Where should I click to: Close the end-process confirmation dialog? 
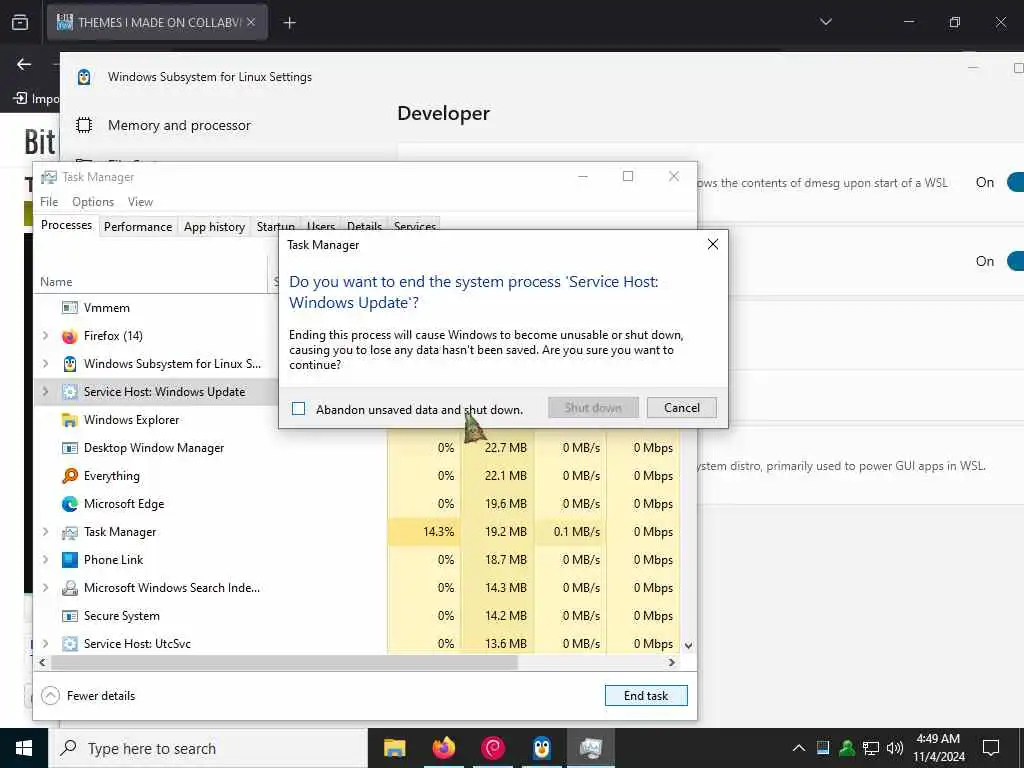click(x=712, y=244)
